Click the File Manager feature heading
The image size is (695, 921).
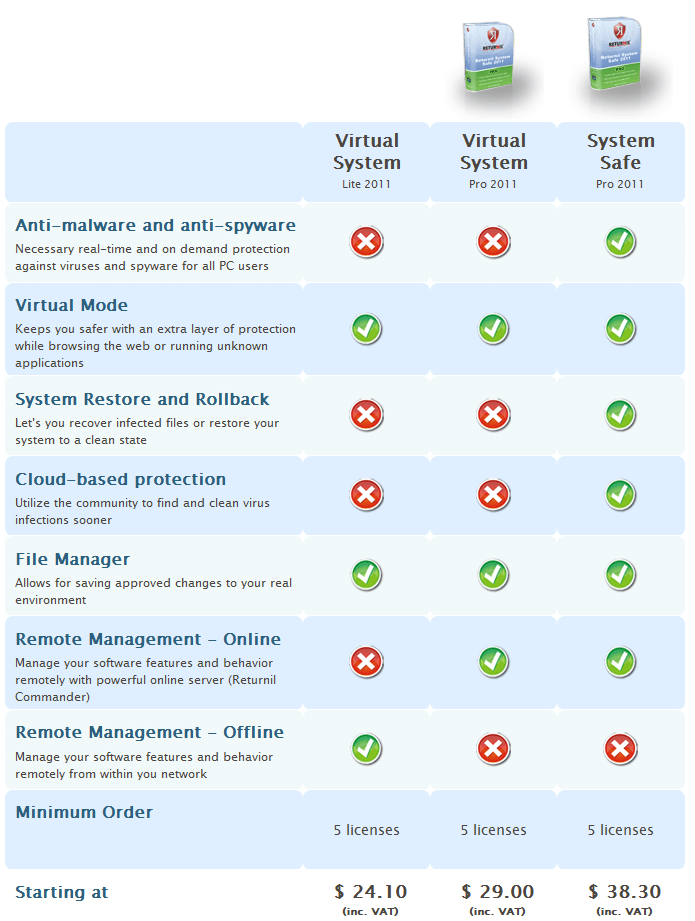tap(72, 559)
